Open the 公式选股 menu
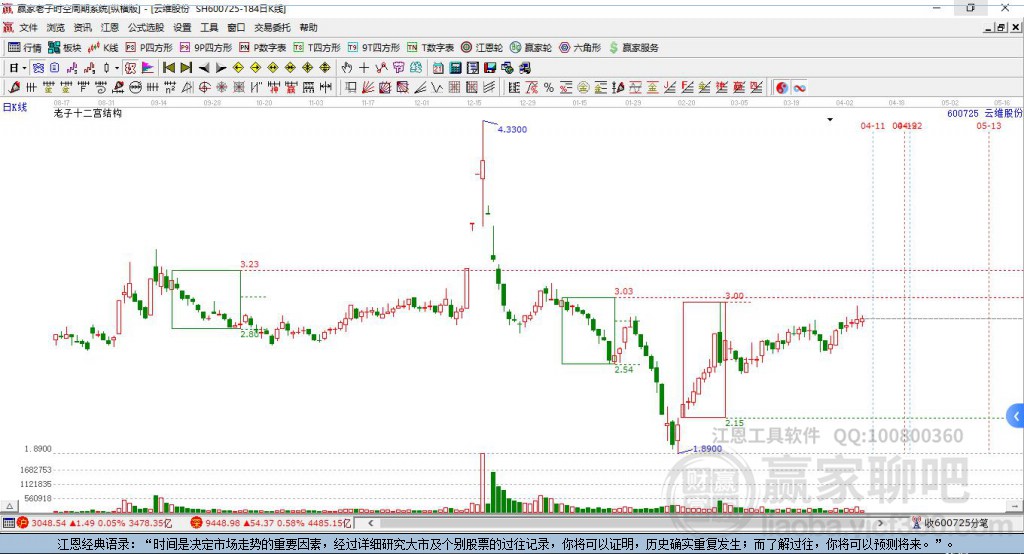The height and width of the screenshot is (554, 1024). [x=146, y=27]
